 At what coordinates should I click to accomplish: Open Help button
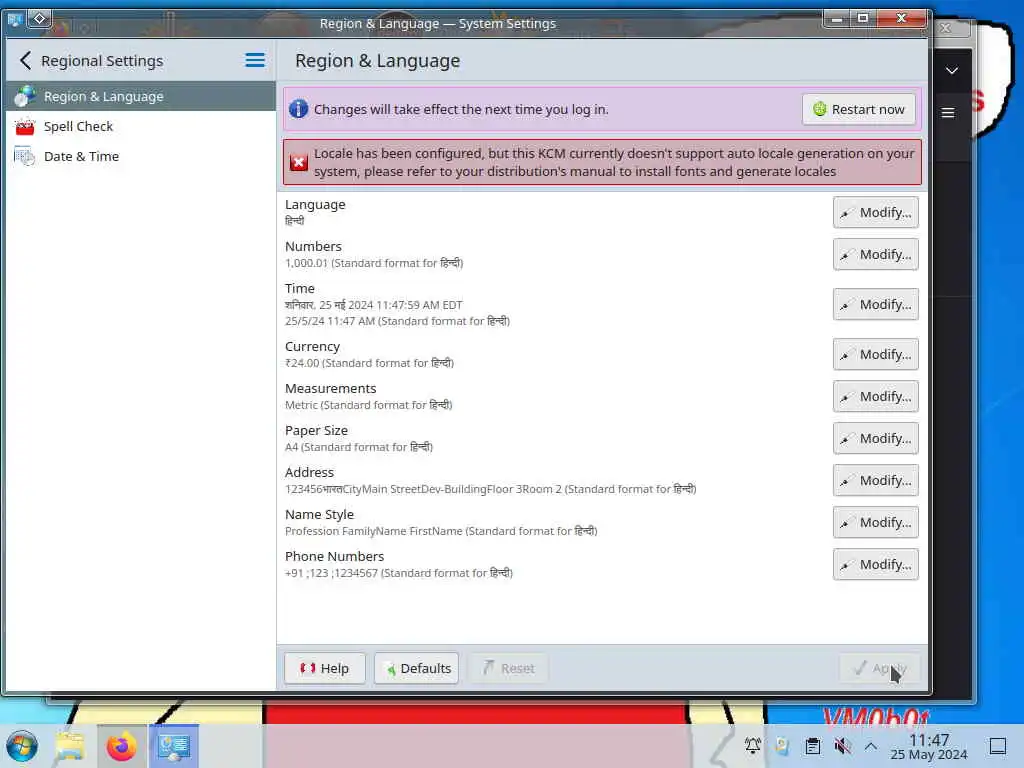tap(325, 668)
